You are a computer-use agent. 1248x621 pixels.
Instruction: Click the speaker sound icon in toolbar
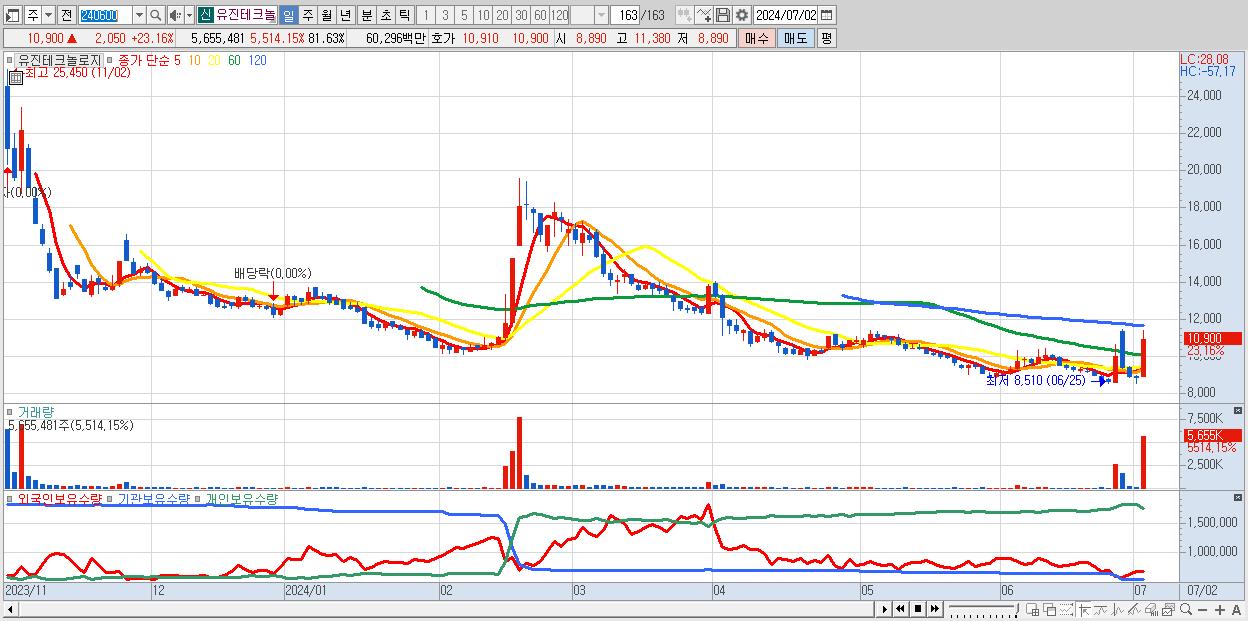point(175,15)
